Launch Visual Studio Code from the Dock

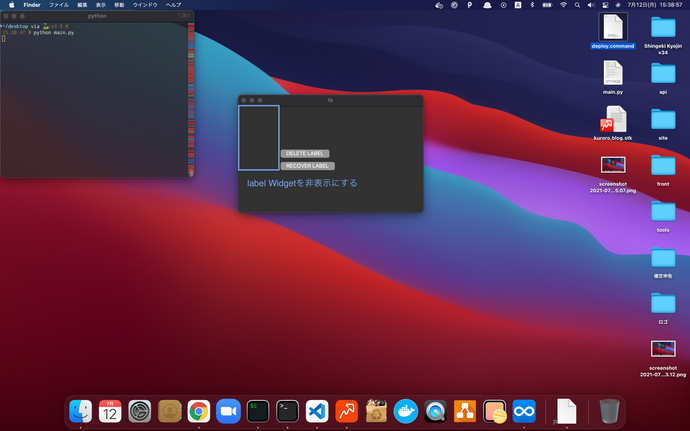[x=317, y=411]
